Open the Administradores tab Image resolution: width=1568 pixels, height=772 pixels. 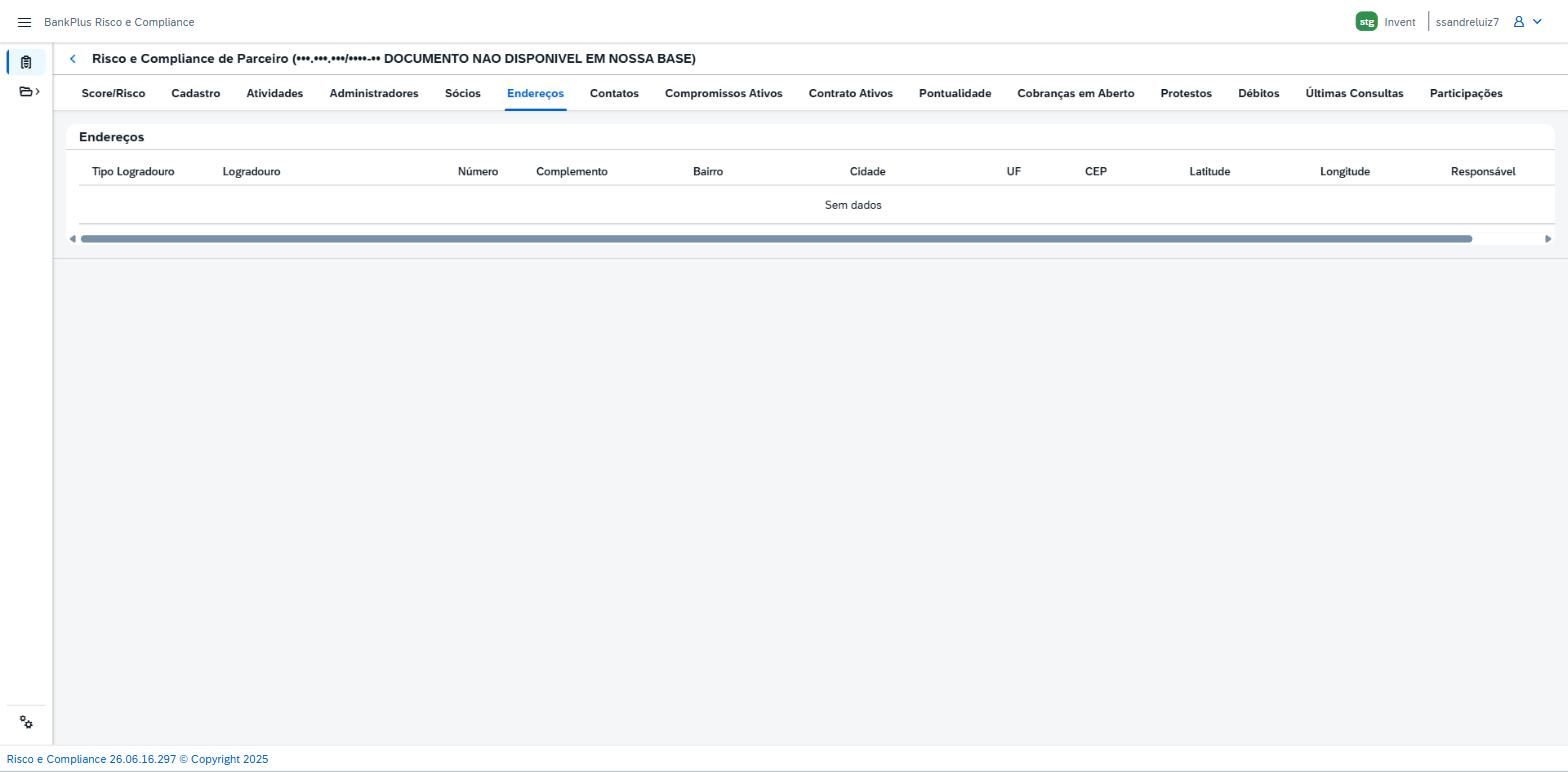tap(374, 93)
